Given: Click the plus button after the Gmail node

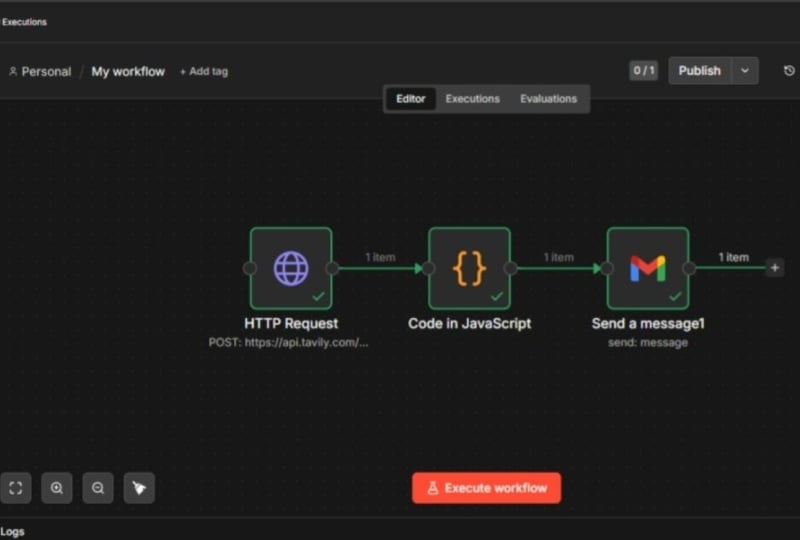Looking at the screenshot, I should (x=774, y=268).
